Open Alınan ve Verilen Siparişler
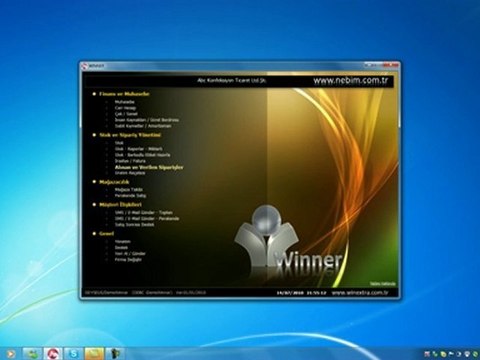The height and width of the screenshot is (360, 480). pyautogui.click(x=149, y=167)
